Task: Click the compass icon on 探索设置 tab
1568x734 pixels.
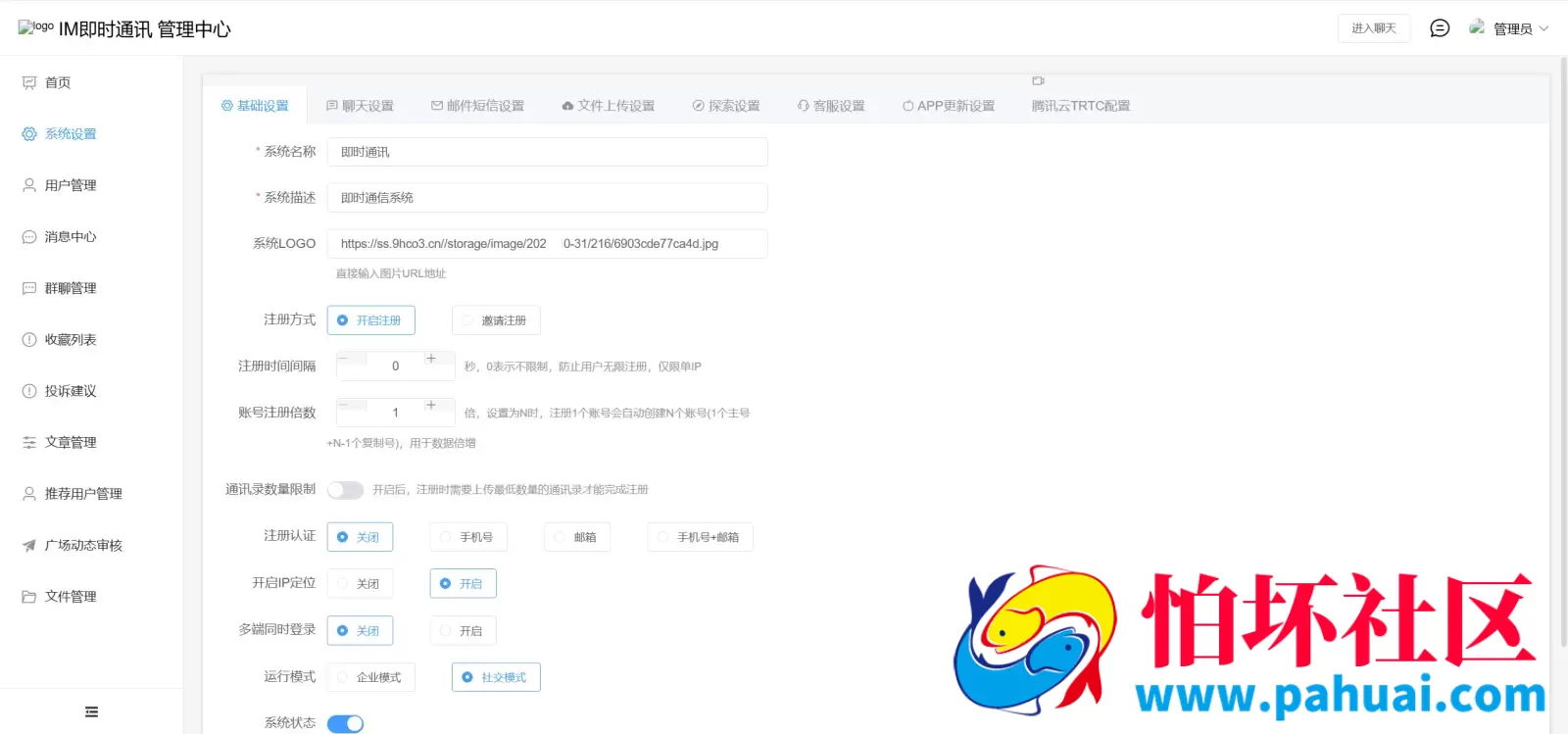Action: coord(699,106)
